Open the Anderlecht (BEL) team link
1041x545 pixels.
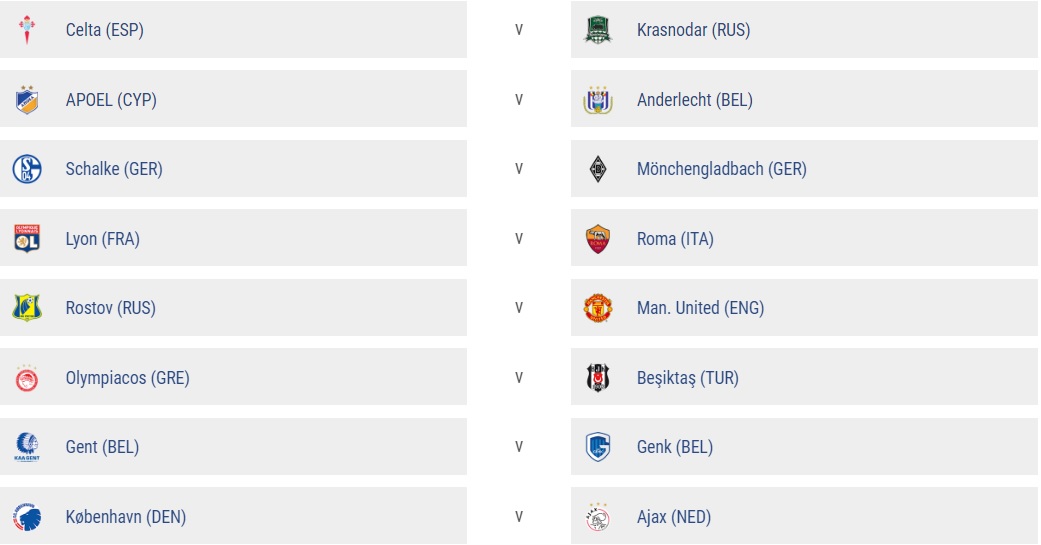(694, 100)
